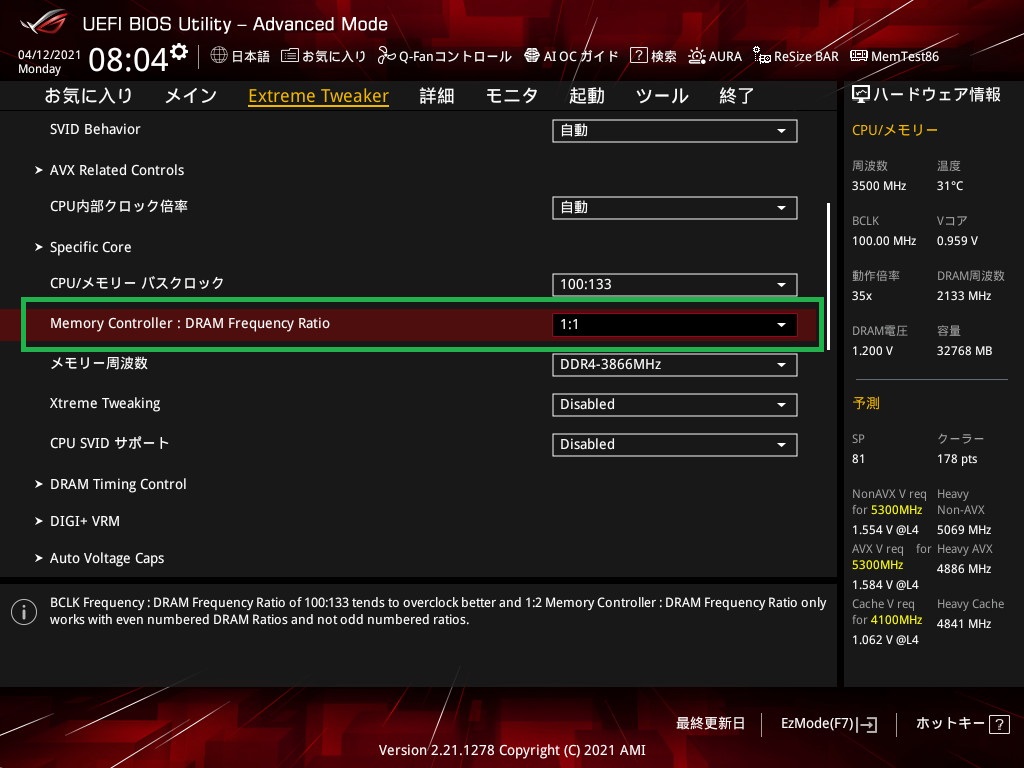Open CPU/メモリー バスクロック dropdown showing 100:133
This screenshot has height=768, width=1024.
(x=675, y=285)
